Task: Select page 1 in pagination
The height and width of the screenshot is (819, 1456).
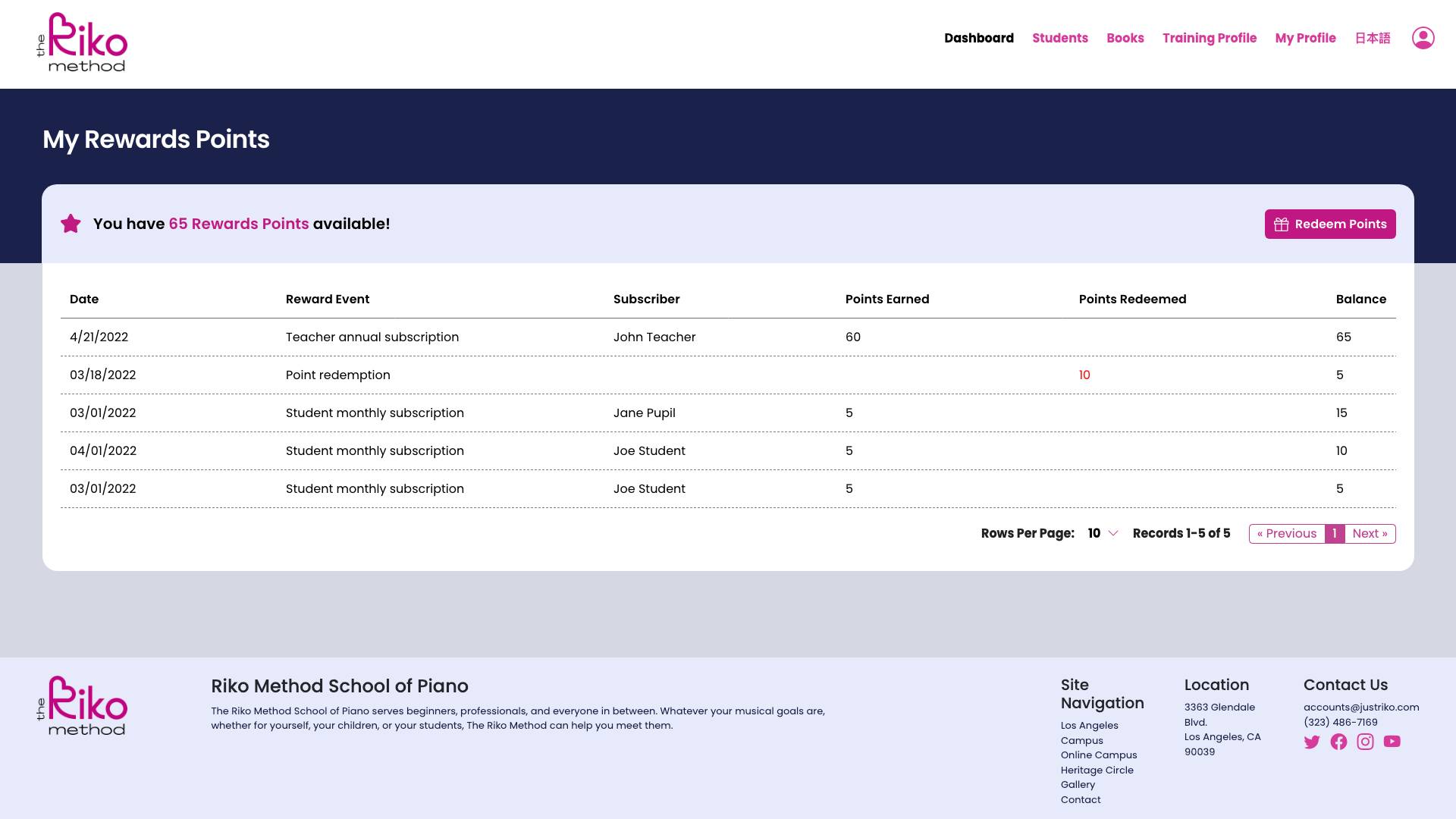Action: click(1334, 533)
